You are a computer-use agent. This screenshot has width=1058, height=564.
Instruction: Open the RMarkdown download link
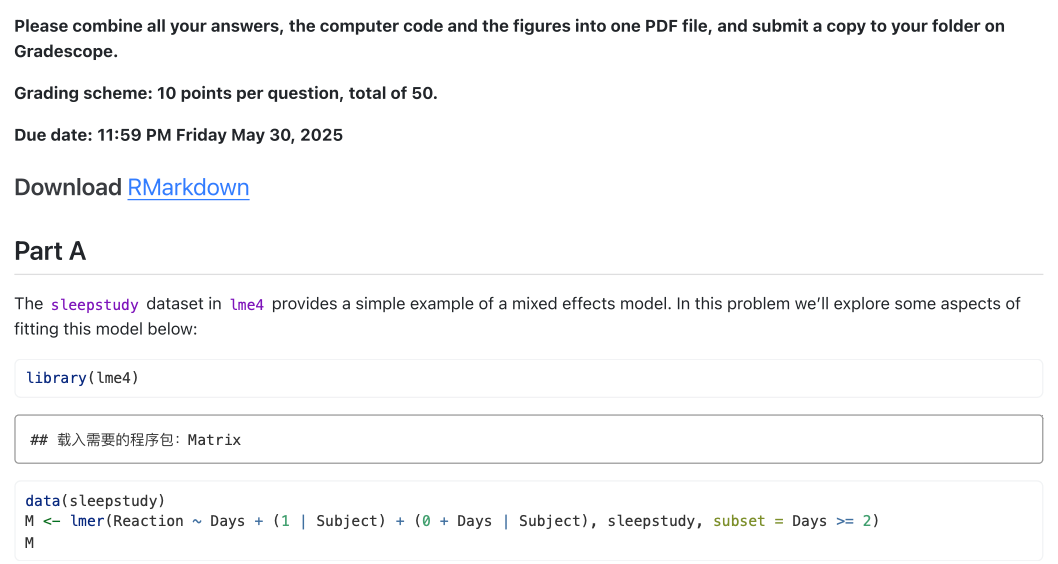[188, 188]
